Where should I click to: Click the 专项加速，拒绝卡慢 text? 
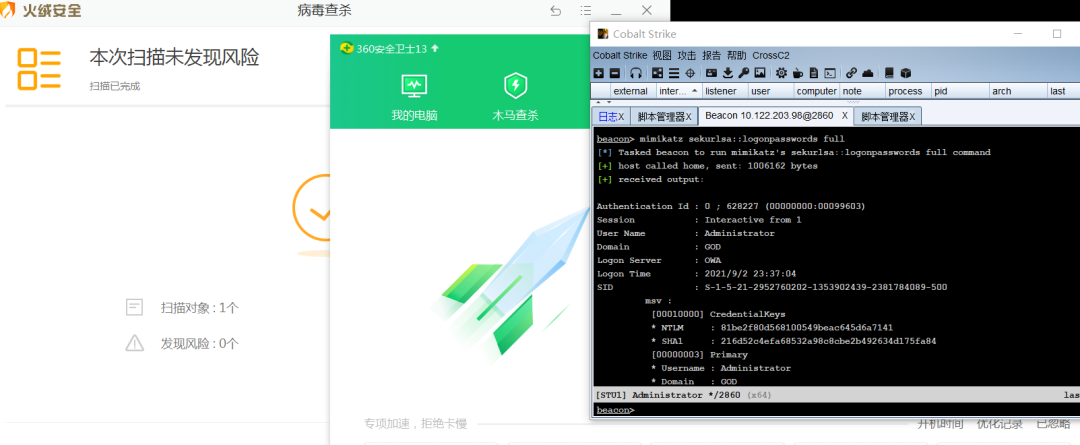tap(415, 423)
